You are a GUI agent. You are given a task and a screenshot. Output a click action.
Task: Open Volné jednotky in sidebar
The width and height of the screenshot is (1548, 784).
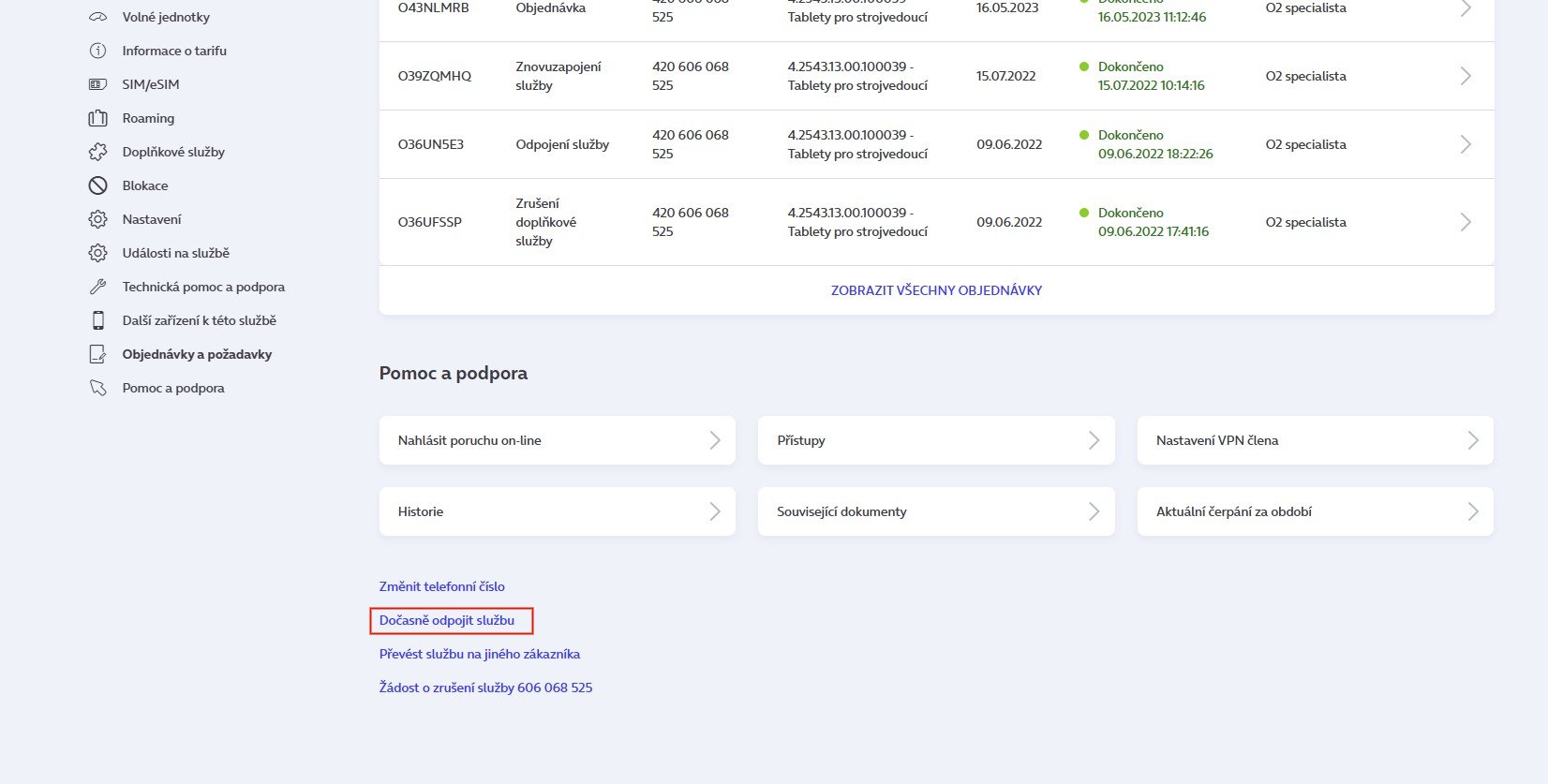[166, 17]
